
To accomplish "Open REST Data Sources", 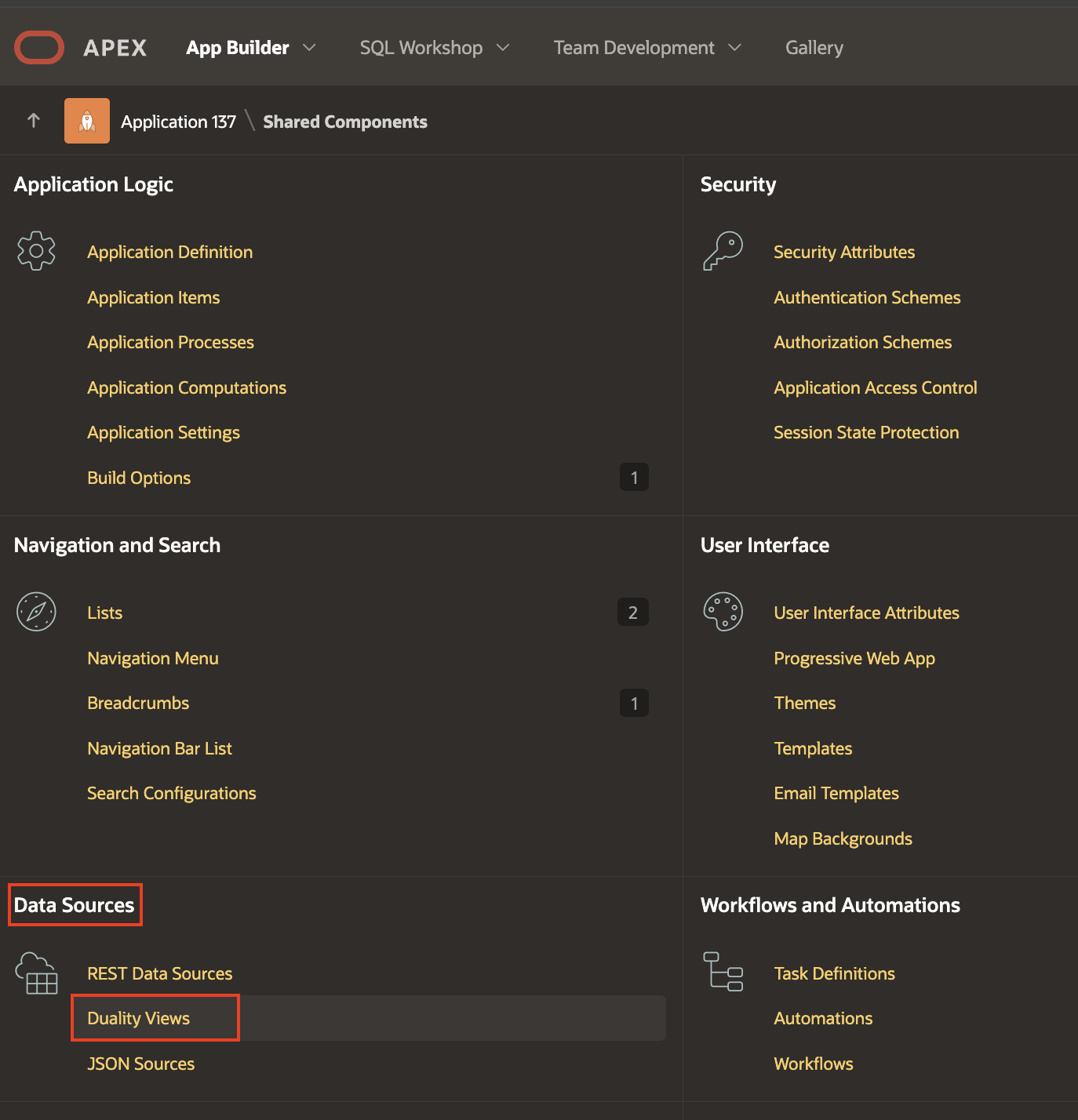I will pos(160,973).
